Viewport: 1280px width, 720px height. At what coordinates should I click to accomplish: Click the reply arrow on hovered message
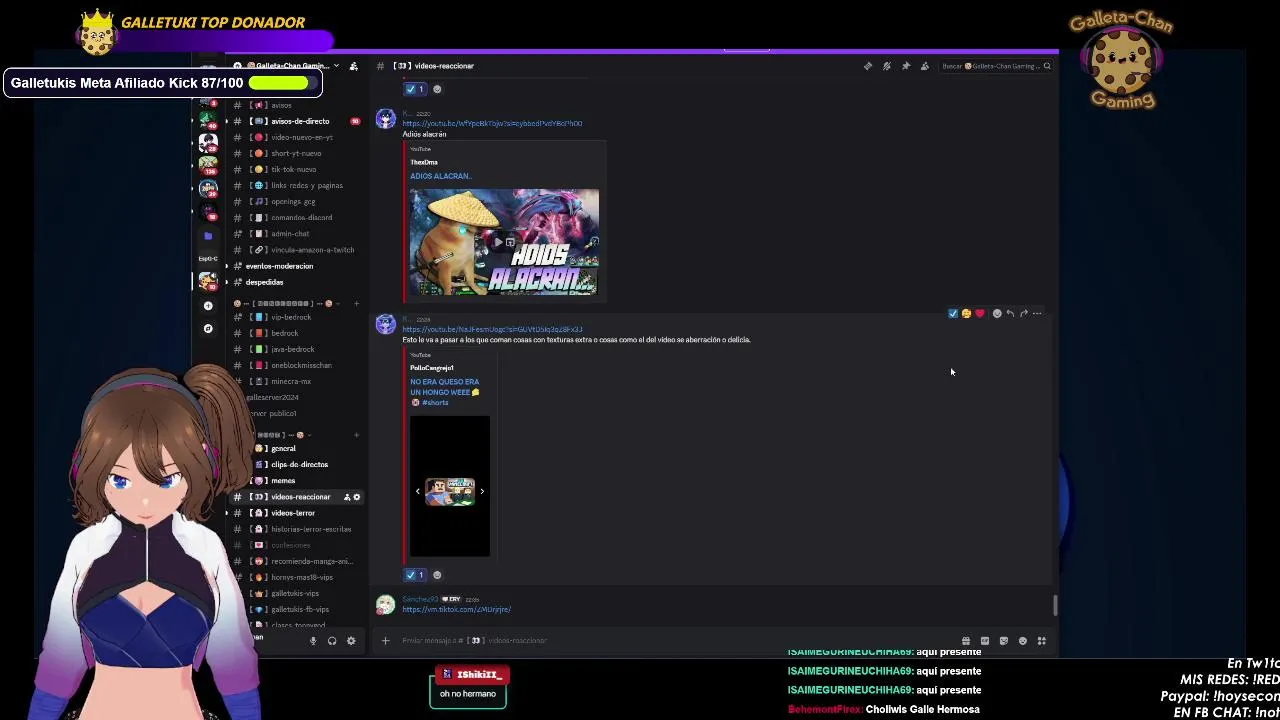1010,314
